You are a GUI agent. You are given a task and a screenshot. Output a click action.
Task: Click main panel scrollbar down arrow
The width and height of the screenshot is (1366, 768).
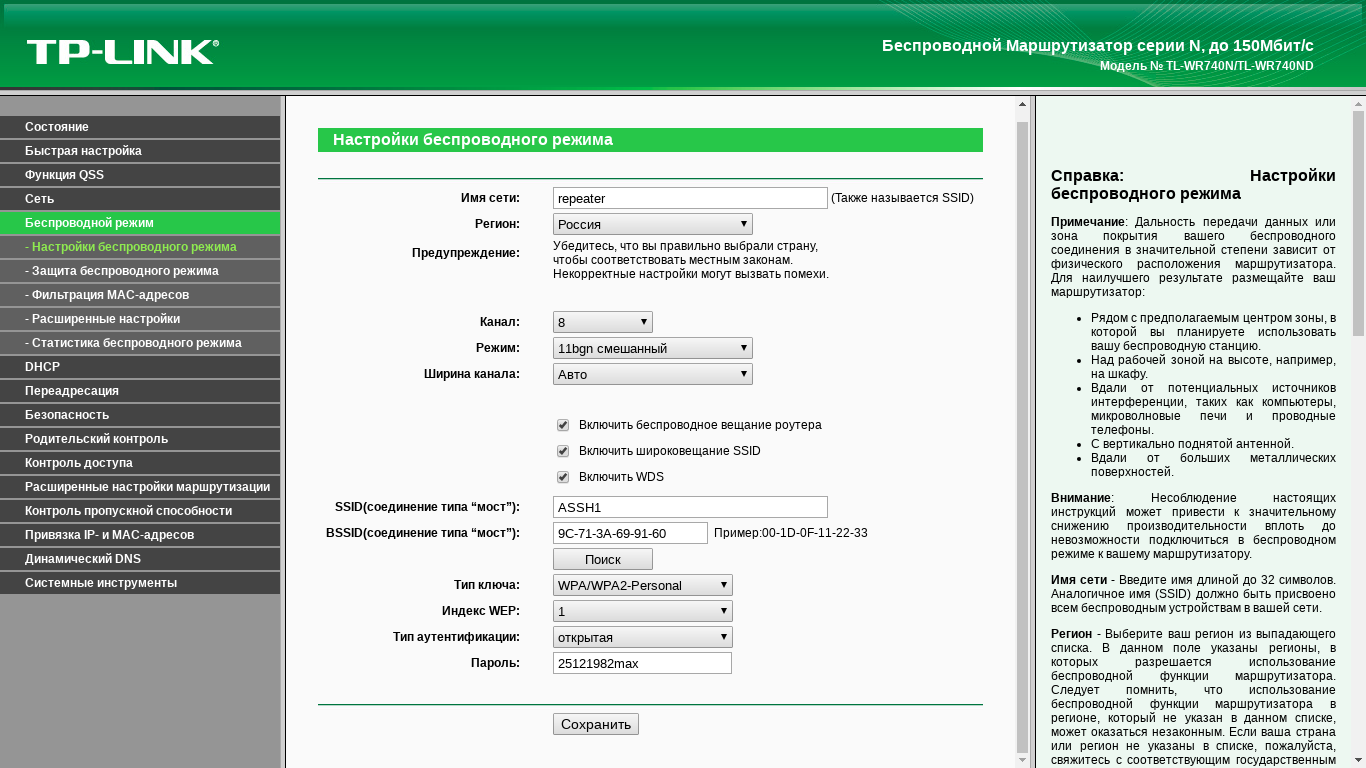[1022, 760]
